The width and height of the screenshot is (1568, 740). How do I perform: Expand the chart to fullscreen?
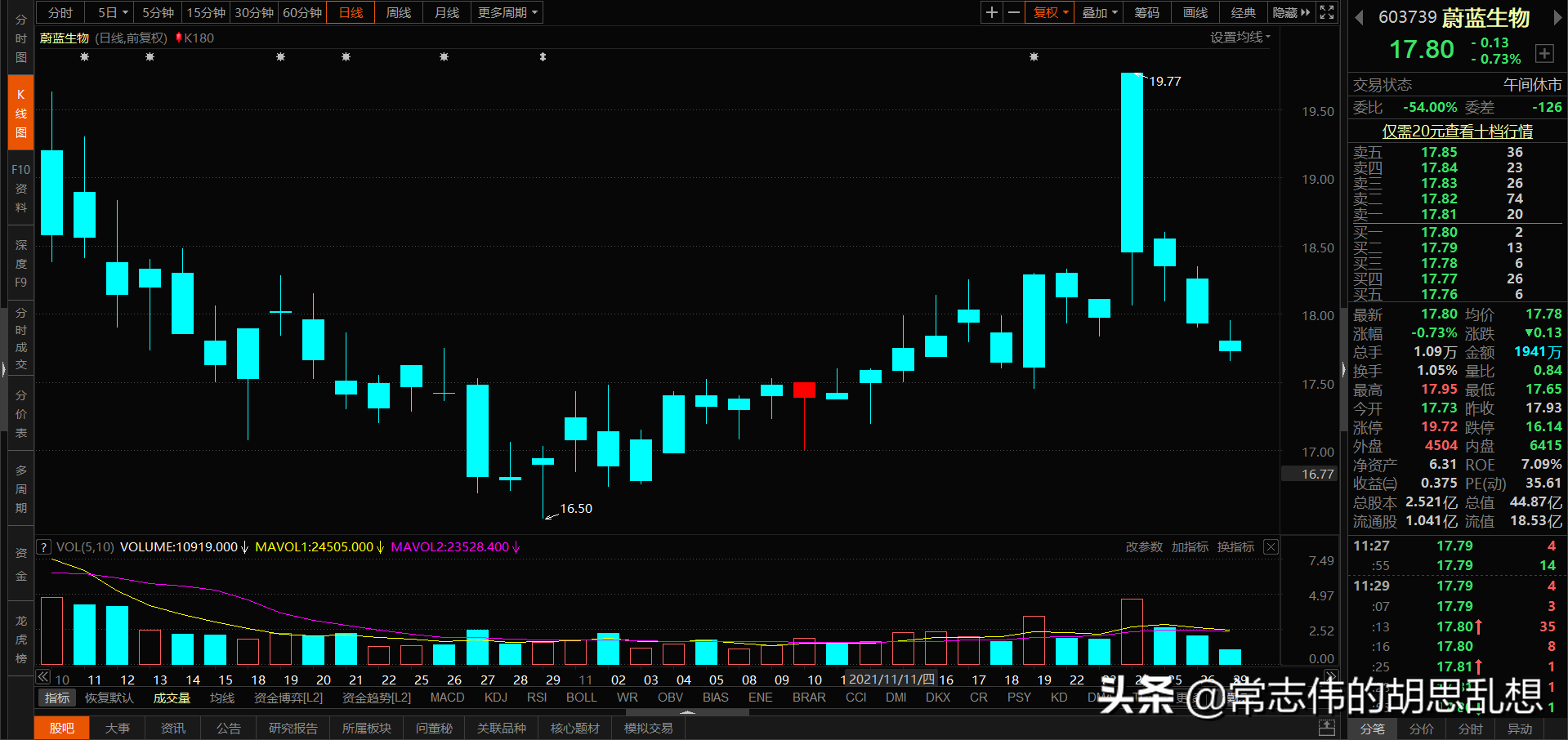(x=1326, y=12)
